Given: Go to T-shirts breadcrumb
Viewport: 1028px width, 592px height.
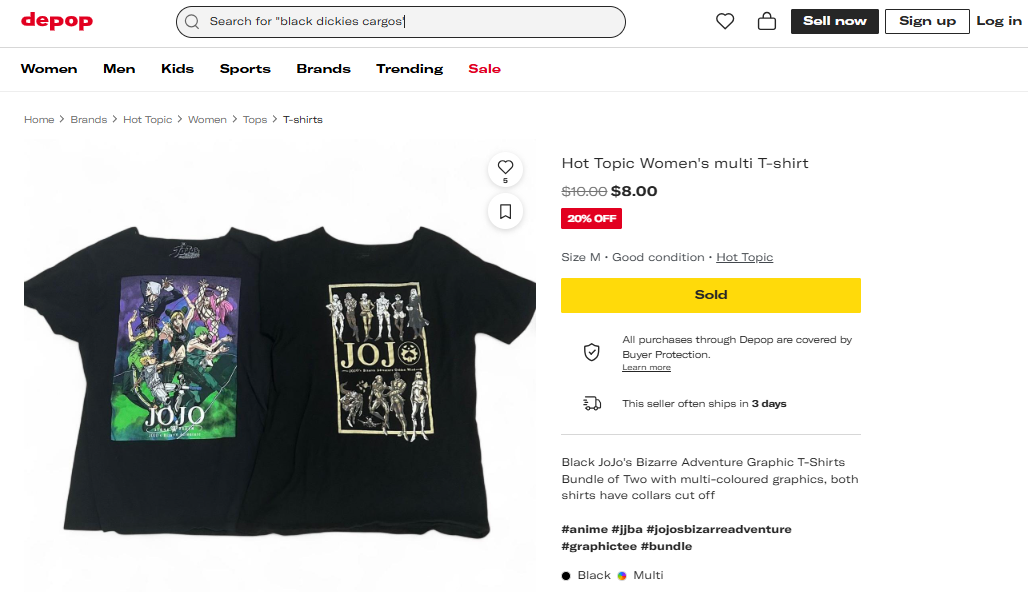Looking at the screenshot, I should (302, 120).
